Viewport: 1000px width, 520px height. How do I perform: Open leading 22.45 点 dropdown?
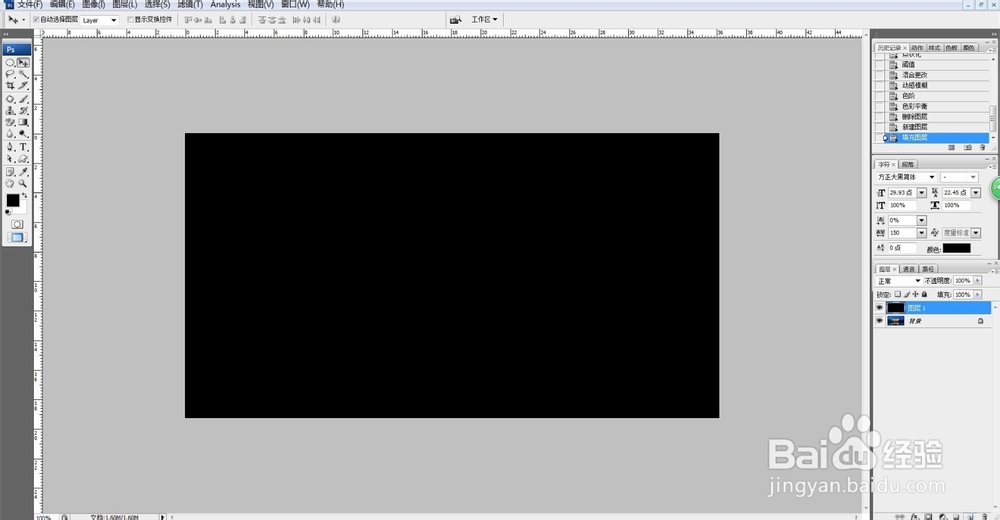pos(976,193)
